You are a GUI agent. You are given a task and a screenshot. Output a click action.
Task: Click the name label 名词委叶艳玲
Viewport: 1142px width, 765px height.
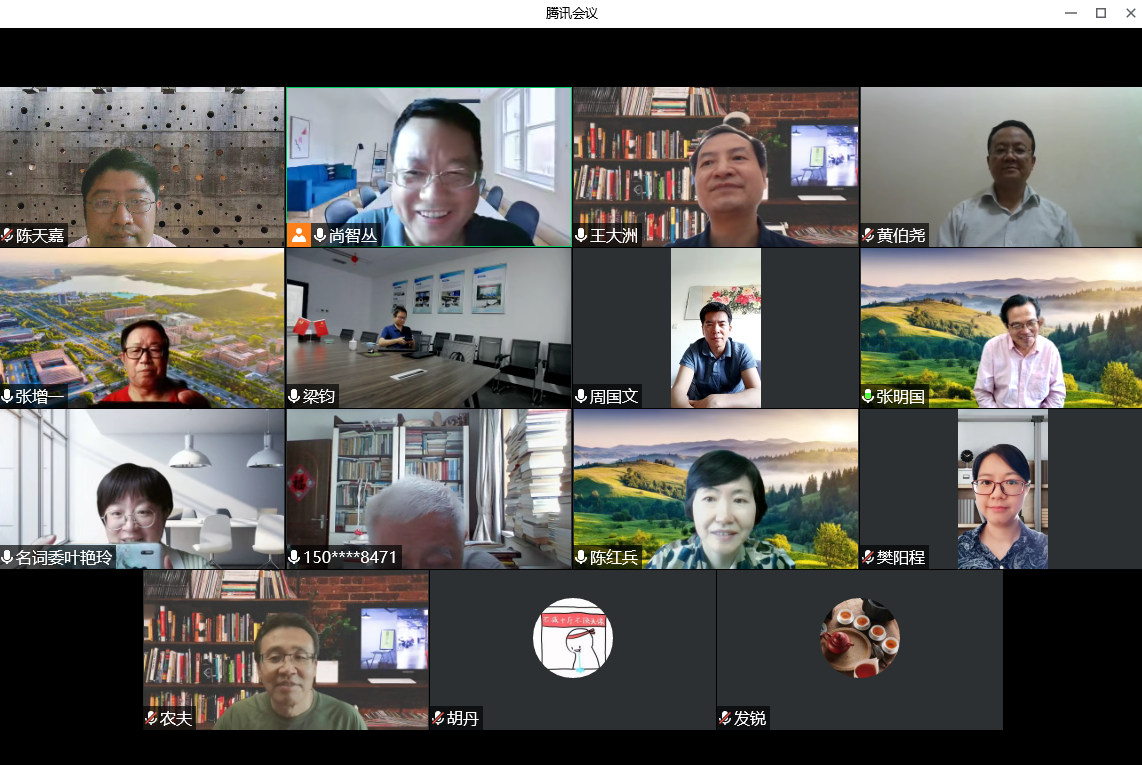pos(64,558)
